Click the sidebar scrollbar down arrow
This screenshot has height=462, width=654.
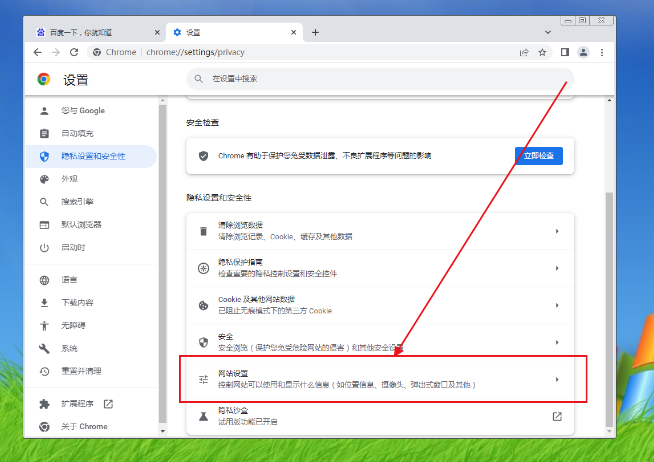(x=163, y=431)
